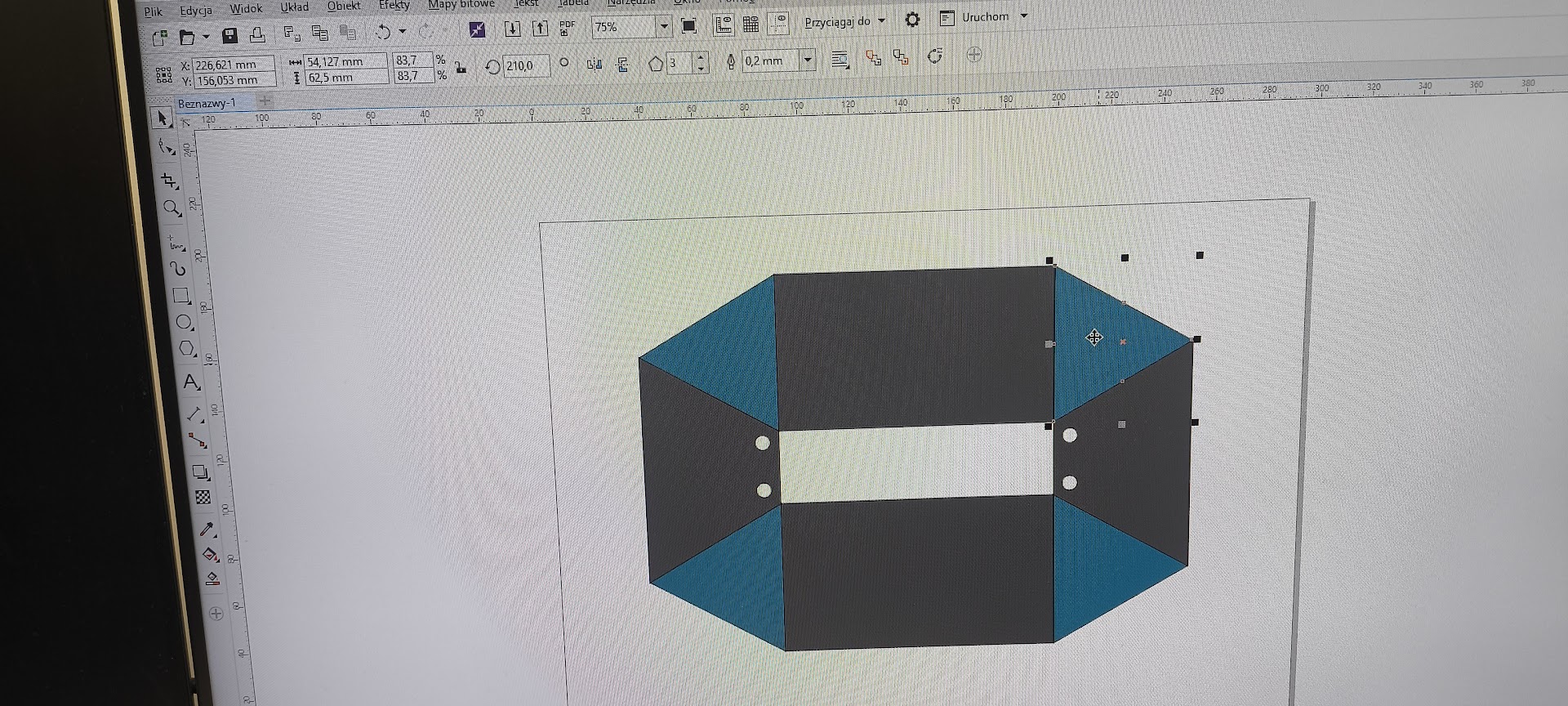Click the polygon sides stepper arrows
The height and width of the screenshot is (706, 1568).
click(701, 63)
